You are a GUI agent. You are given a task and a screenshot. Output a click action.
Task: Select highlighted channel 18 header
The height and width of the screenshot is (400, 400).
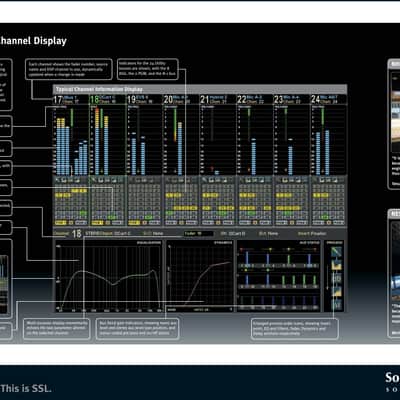[x=107, y=99]
